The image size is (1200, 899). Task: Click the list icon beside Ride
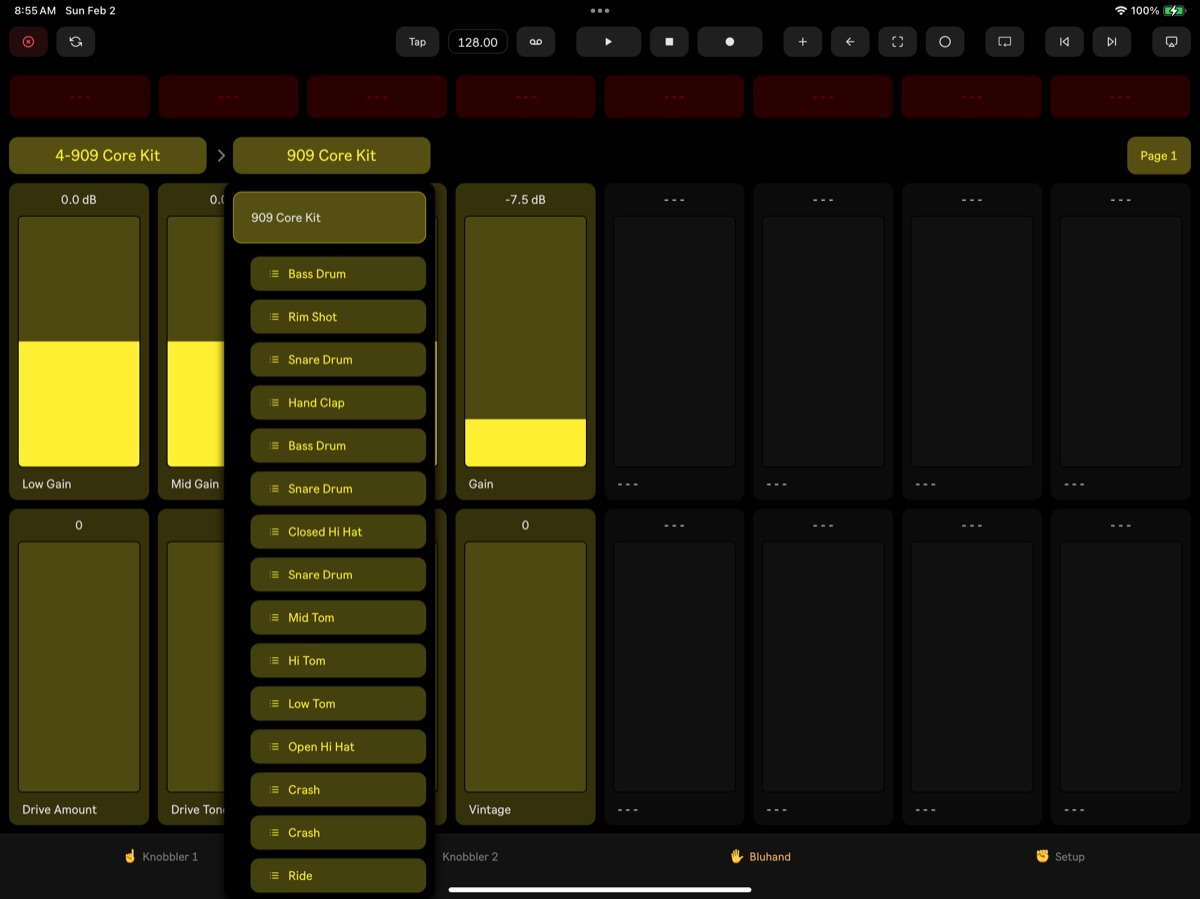(x=274, y=876)
